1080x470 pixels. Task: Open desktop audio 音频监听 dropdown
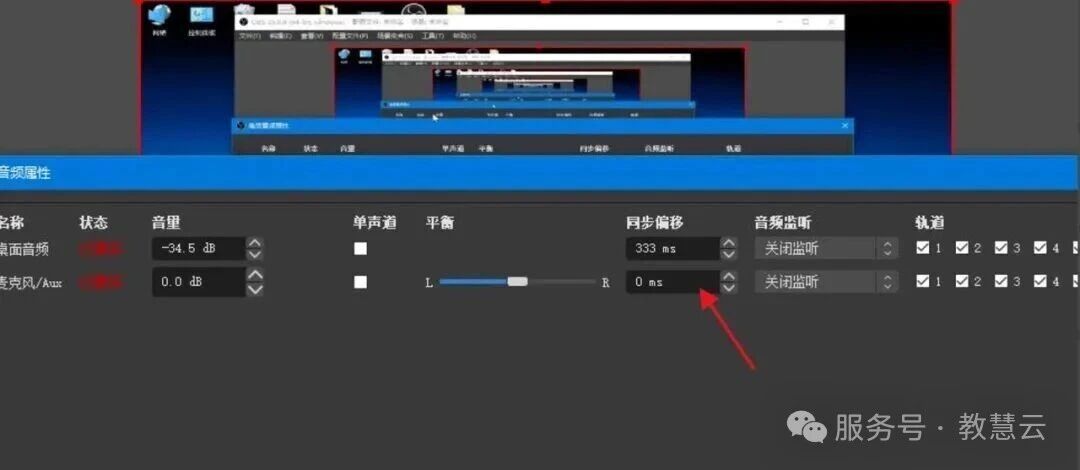point(825,248)
